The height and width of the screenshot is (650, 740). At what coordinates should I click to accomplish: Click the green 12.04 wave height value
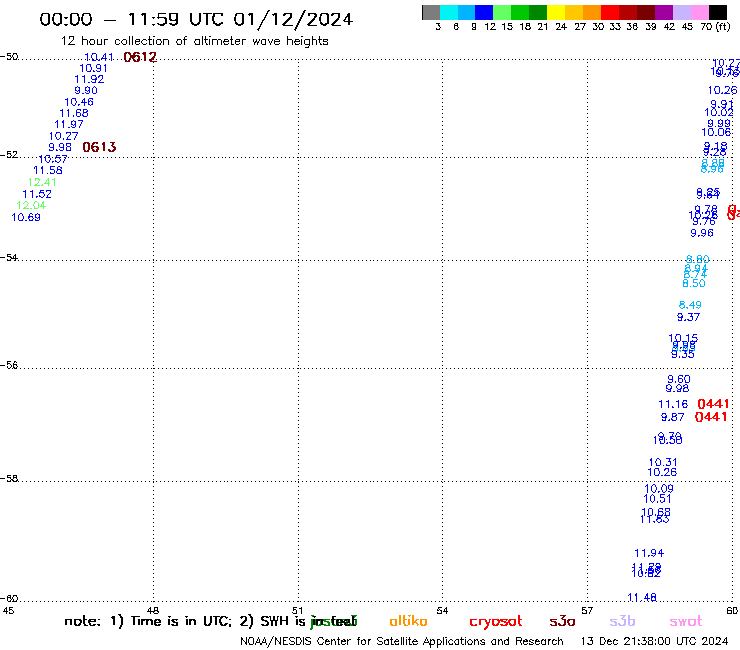pos(31,205)
